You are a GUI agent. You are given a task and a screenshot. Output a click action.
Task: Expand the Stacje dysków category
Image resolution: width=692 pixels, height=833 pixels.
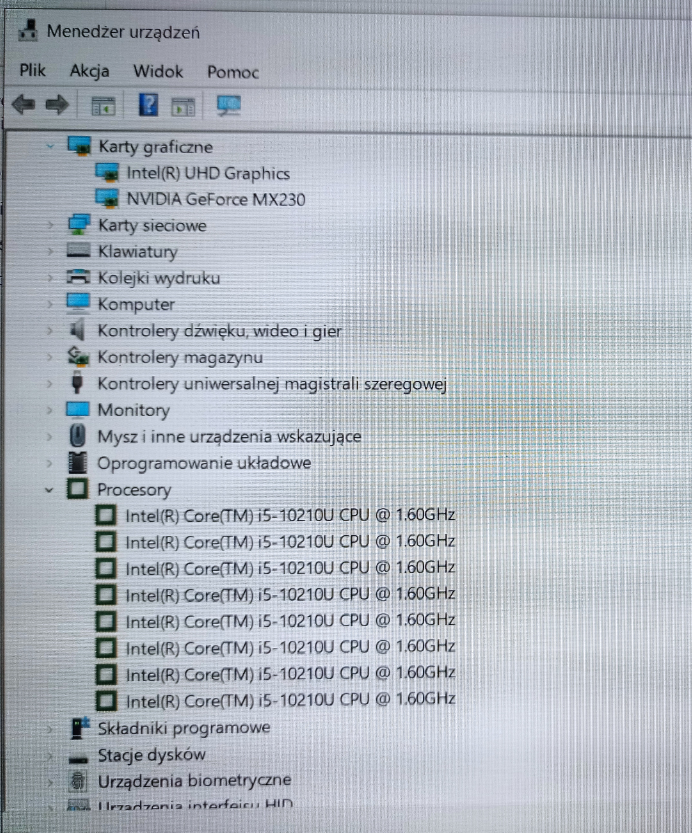[50, 755]
